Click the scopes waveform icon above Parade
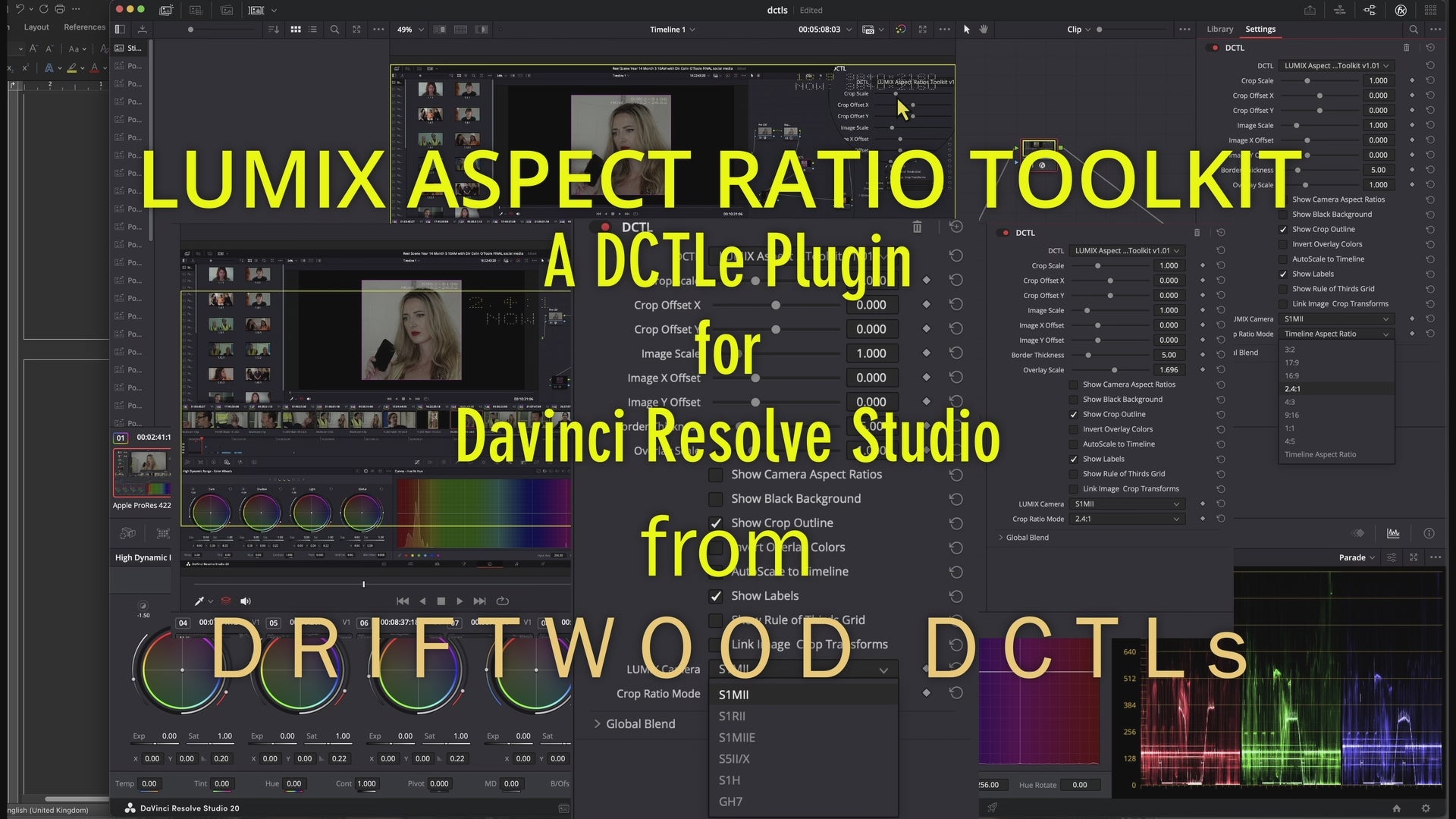The height and width of the screenshot is (819, 1456). click(x=1393, y=533)
